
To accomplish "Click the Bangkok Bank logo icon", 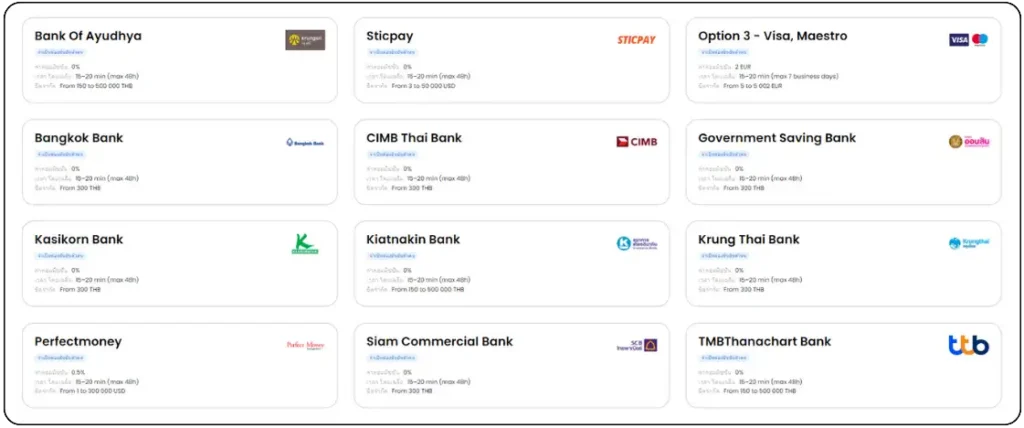I will 304,142.
